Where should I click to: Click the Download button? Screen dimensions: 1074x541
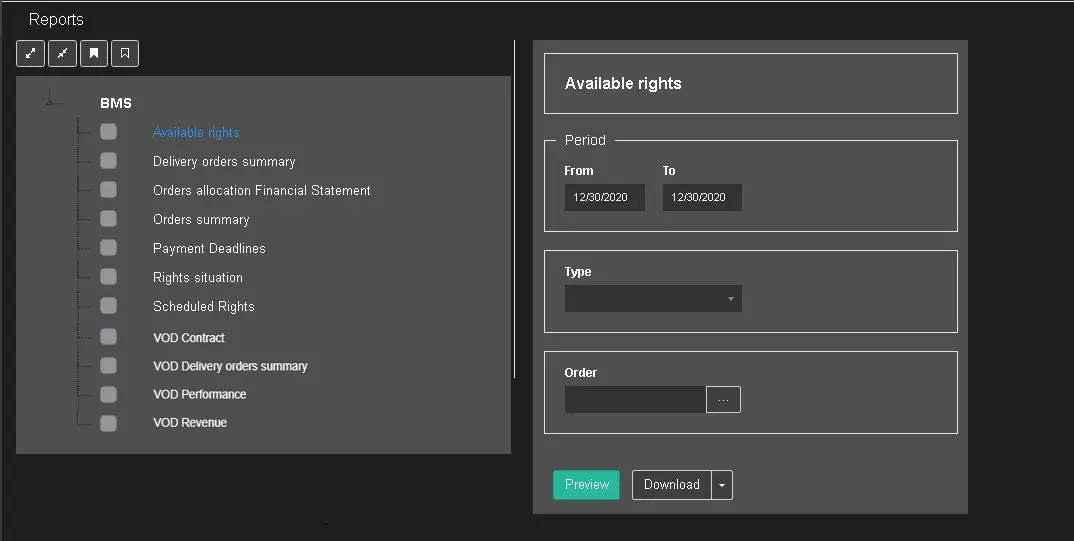(x=671, y=485)
